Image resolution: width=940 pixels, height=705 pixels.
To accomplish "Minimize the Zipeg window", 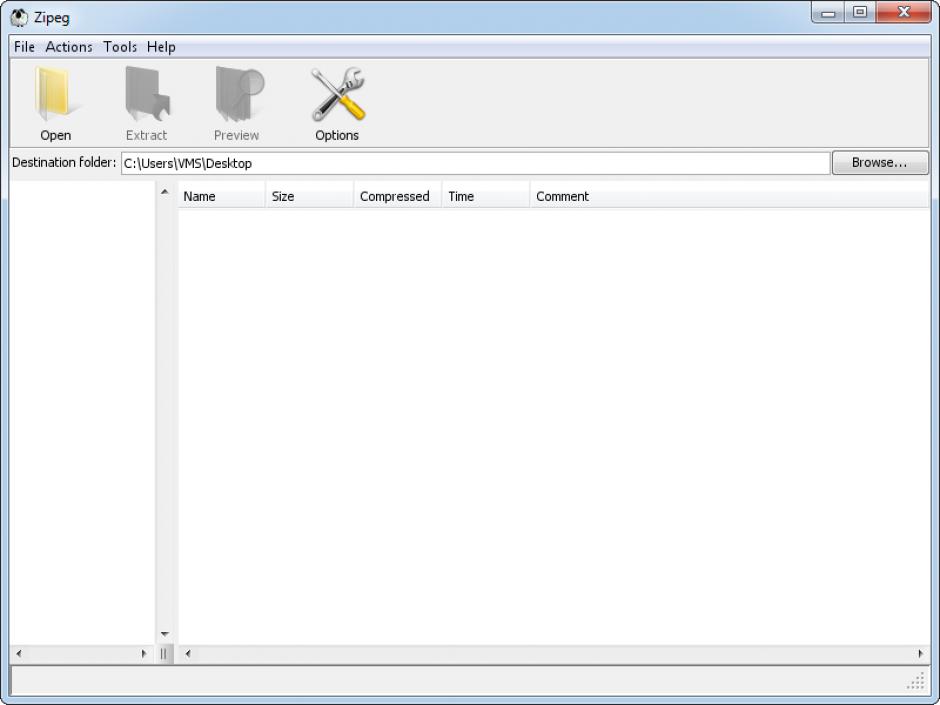I will [828, 13].
